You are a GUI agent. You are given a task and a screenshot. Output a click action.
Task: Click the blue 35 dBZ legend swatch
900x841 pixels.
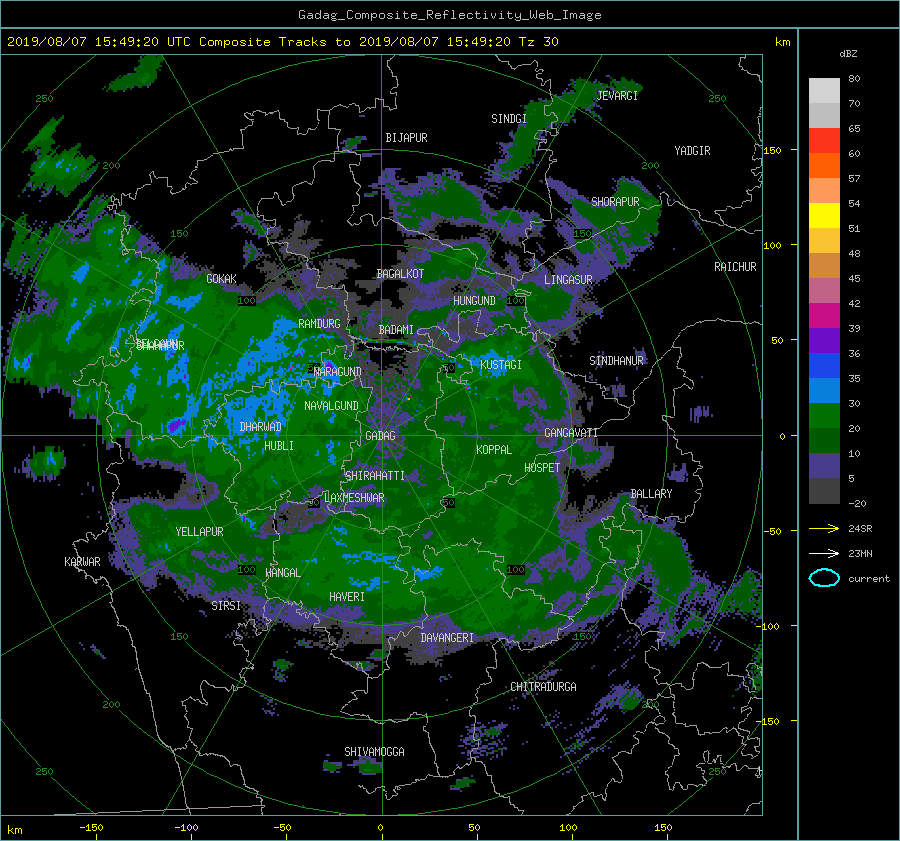pyautogui.click(x=824, y=366)
